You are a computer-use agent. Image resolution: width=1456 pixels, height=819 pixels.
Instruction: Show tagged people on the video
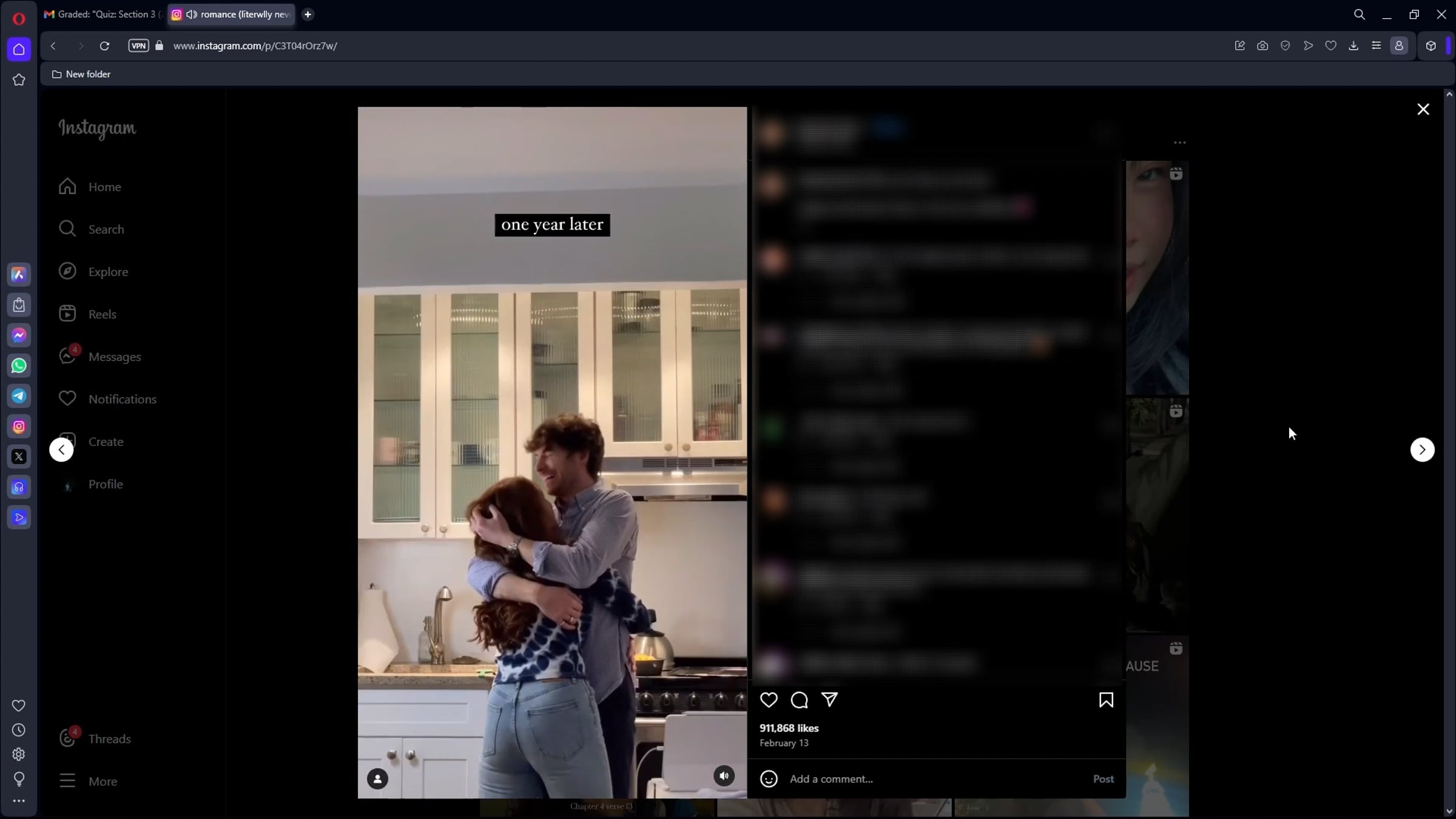click(x=377, y=778)
